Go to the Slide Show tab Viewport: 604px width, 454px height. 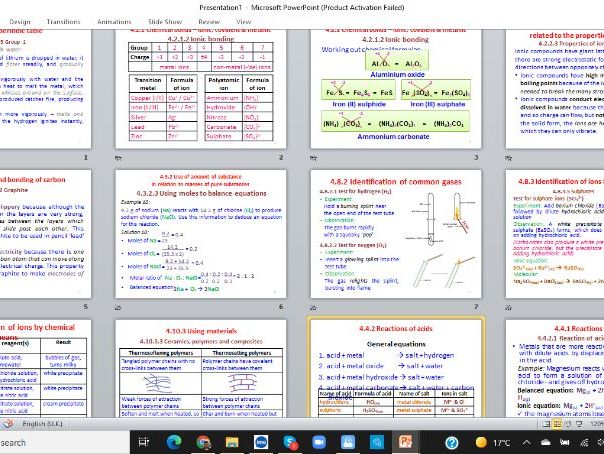(165, 21)
